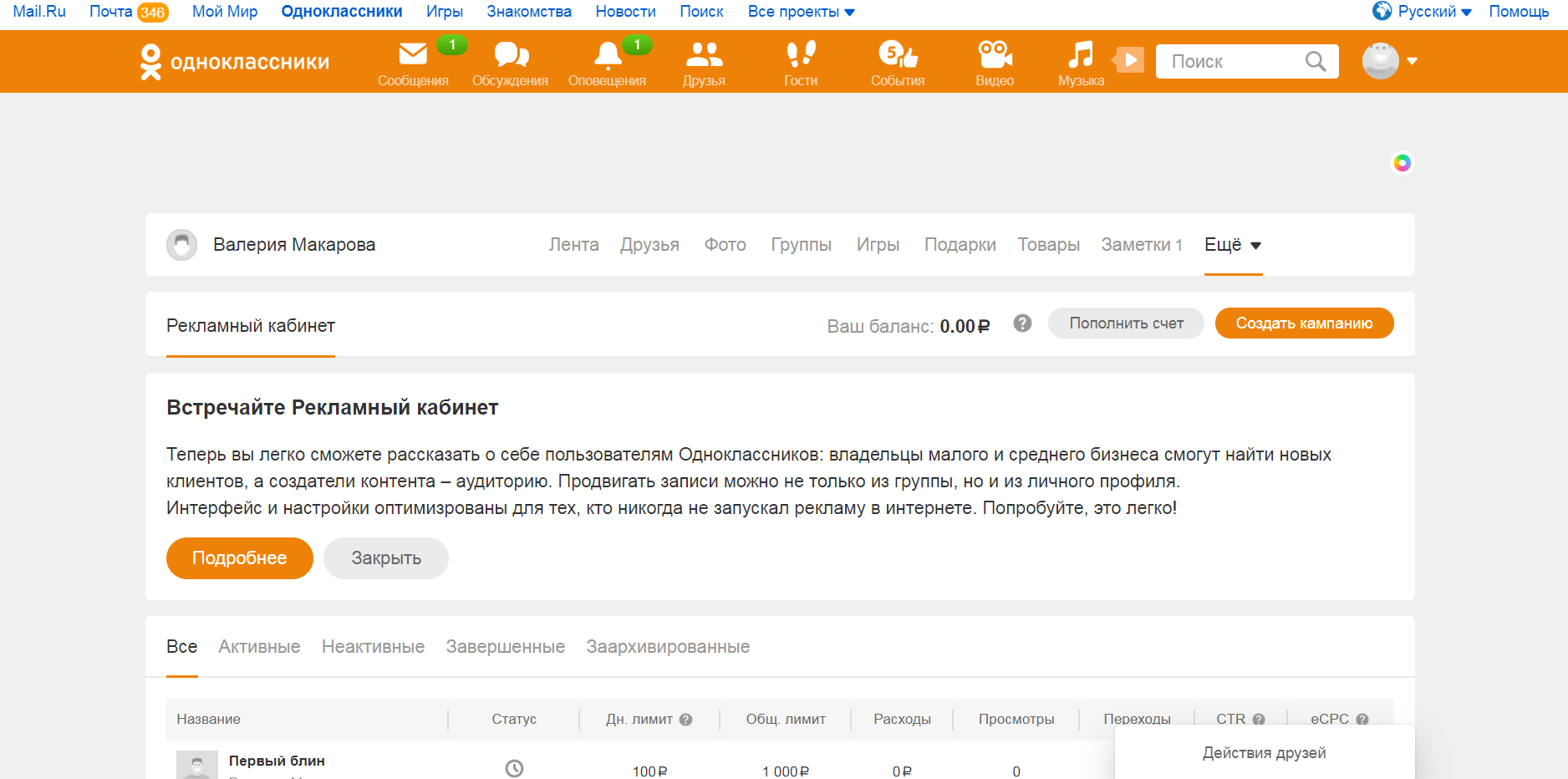This screenshot has width=1568, height=779.
Task: Go to the profile Друзья tab
Action: [649, 245]
